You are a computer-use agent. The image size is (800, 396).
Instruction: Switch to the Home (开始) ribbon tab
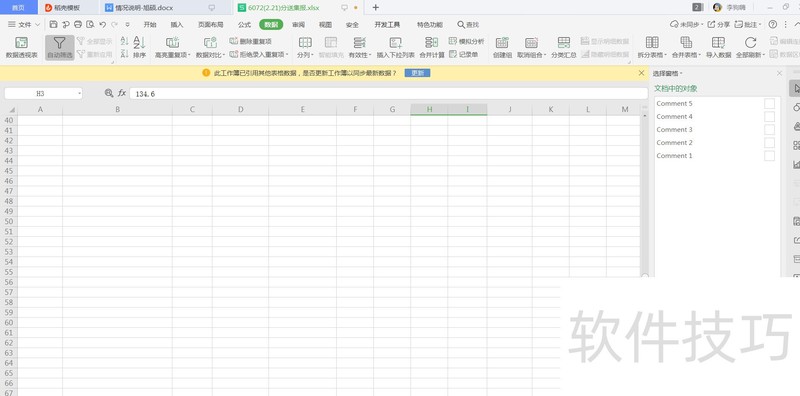(x=150, y=24)
